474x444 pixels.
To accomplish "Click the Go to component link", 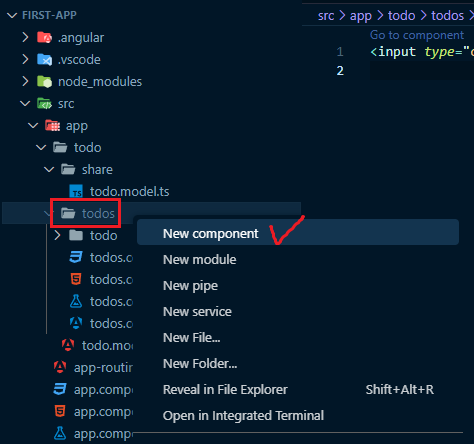I will click(x=417, y=35).
